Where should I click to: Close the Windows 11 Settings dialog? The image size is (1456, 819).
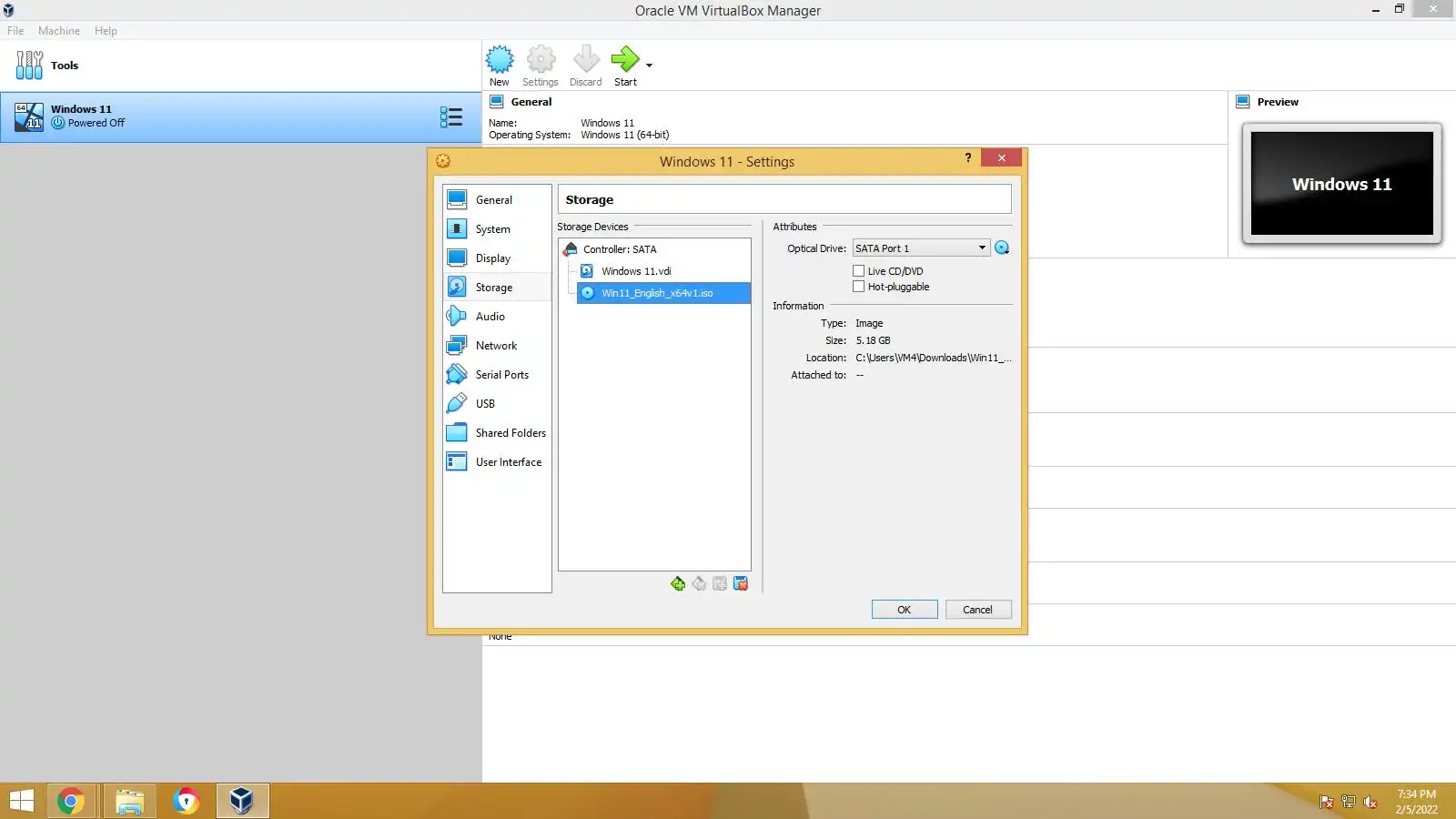[1001, 158]
